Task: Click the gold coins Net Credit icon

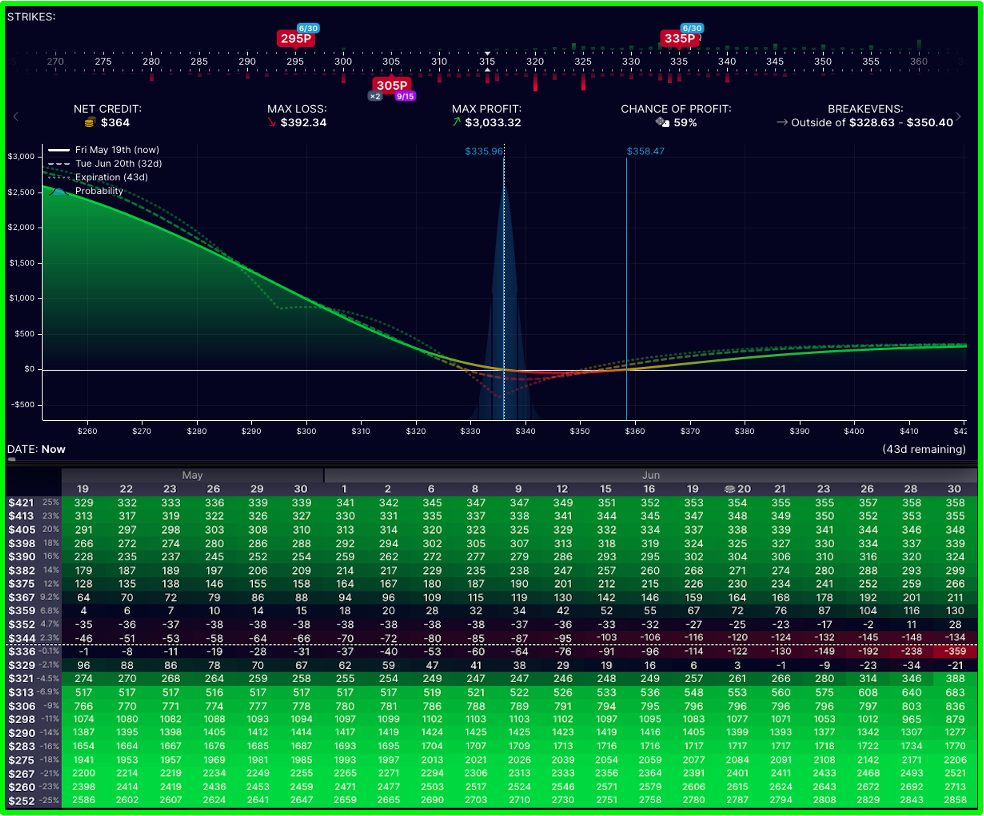Action: click(90, 122)
